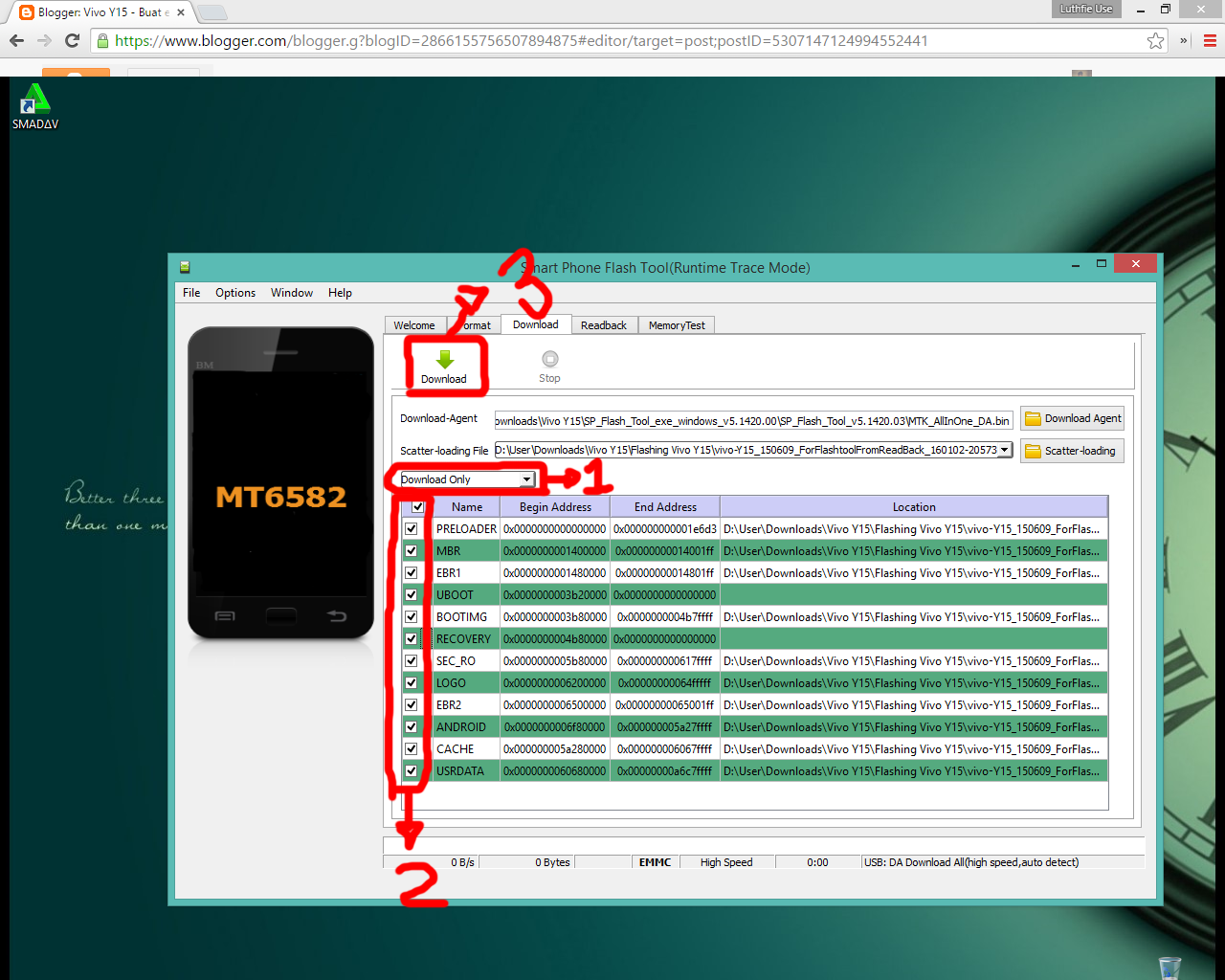Uncheck the EBR1 checkbox
This screenshot has height=980, width=1225.
[412, 573]
